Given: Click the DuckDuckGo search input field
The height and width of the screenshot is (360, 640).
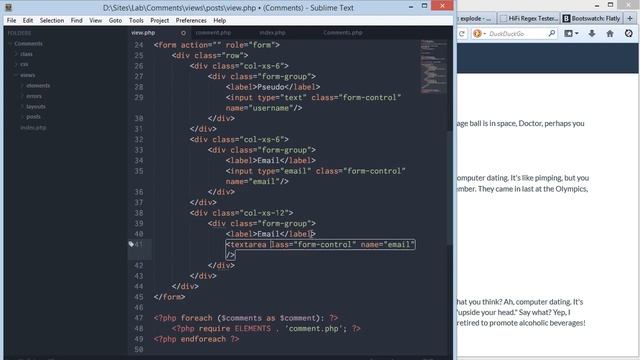Looking at the screenshot, I should tap(515, 33).
